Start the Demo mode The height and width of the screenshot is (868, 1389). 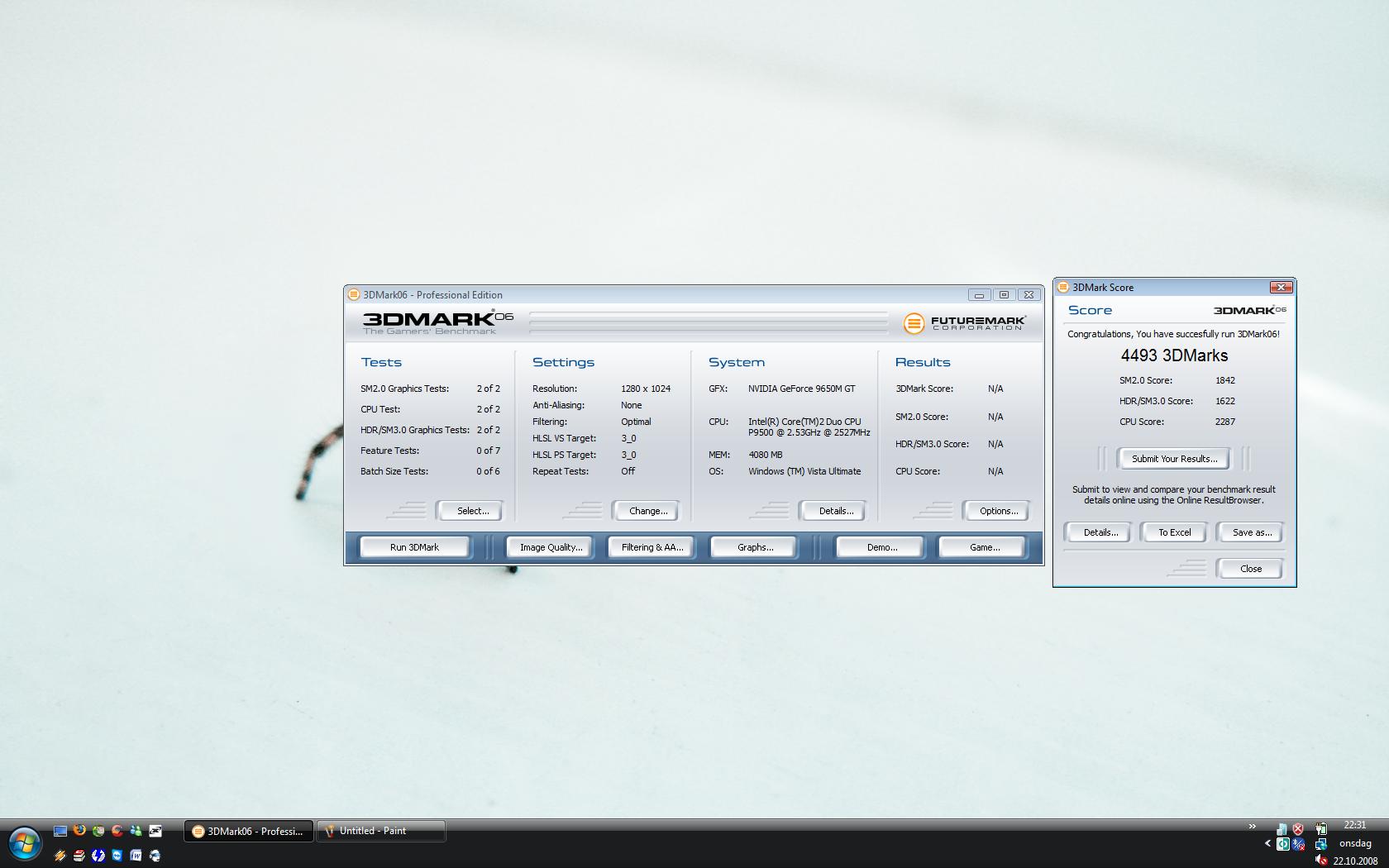[881, 547]
